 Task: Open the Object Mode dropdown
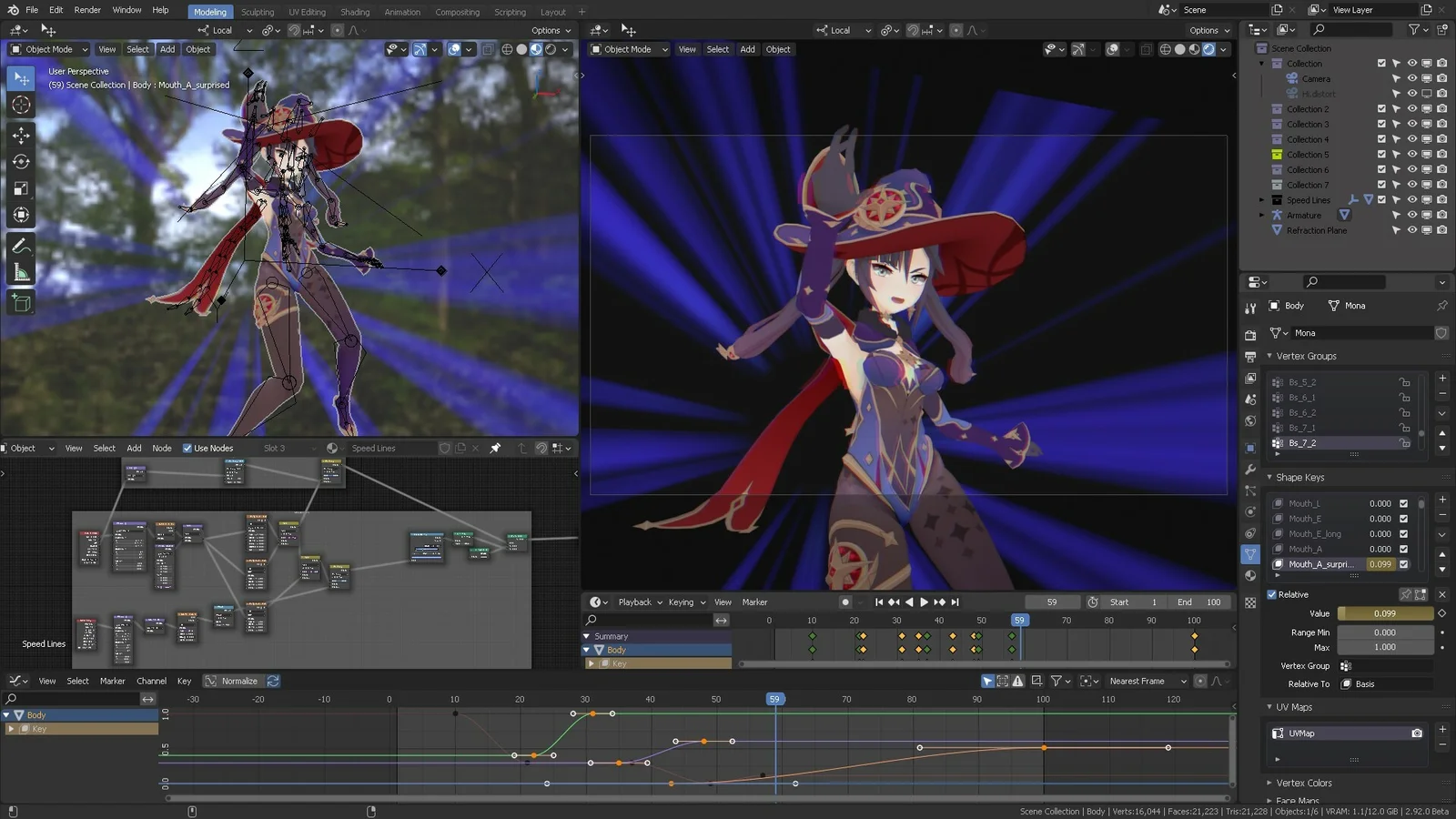click(48, 49)
